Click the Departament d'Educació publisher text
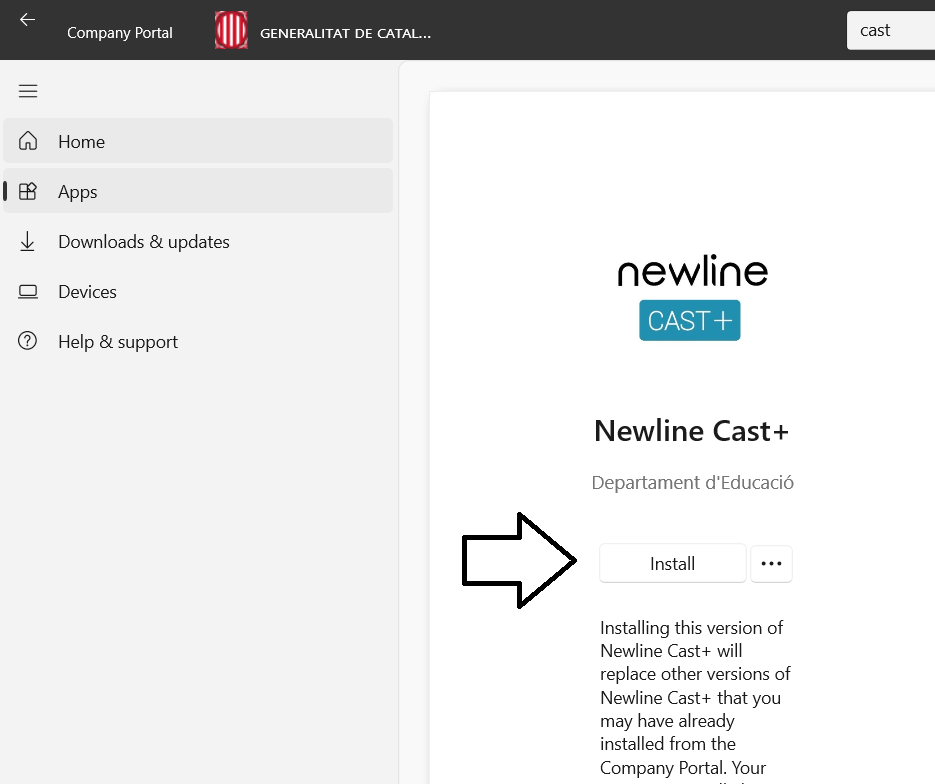 (x=692, y=482)
